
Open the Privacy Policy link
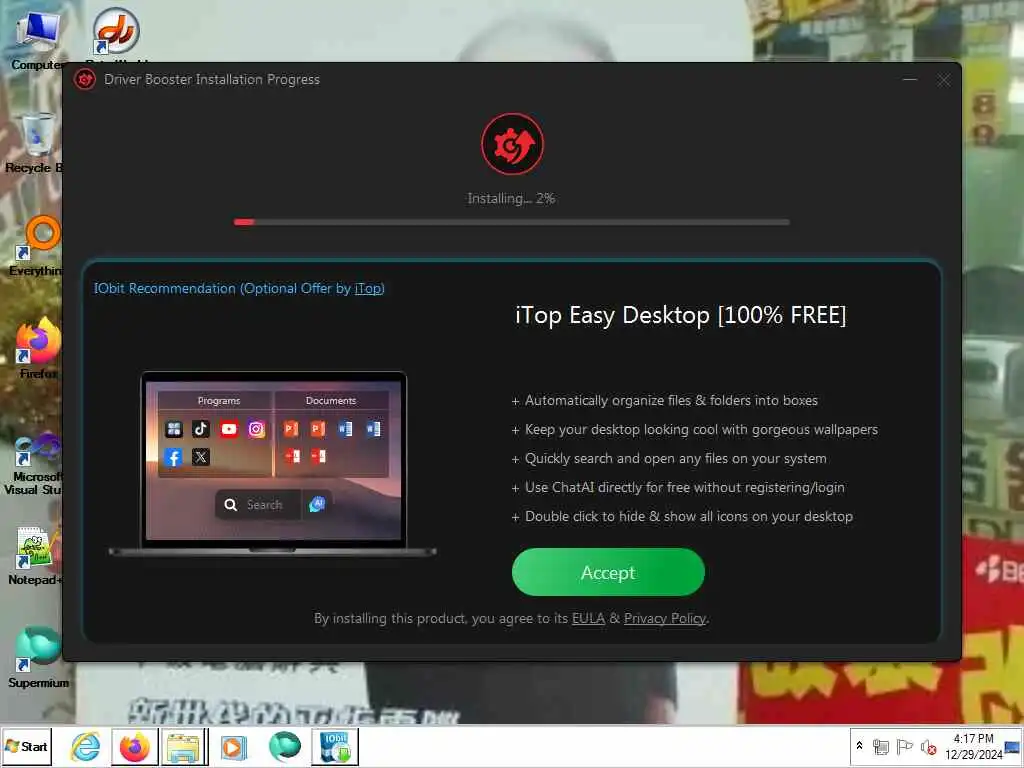coord(664,618)
